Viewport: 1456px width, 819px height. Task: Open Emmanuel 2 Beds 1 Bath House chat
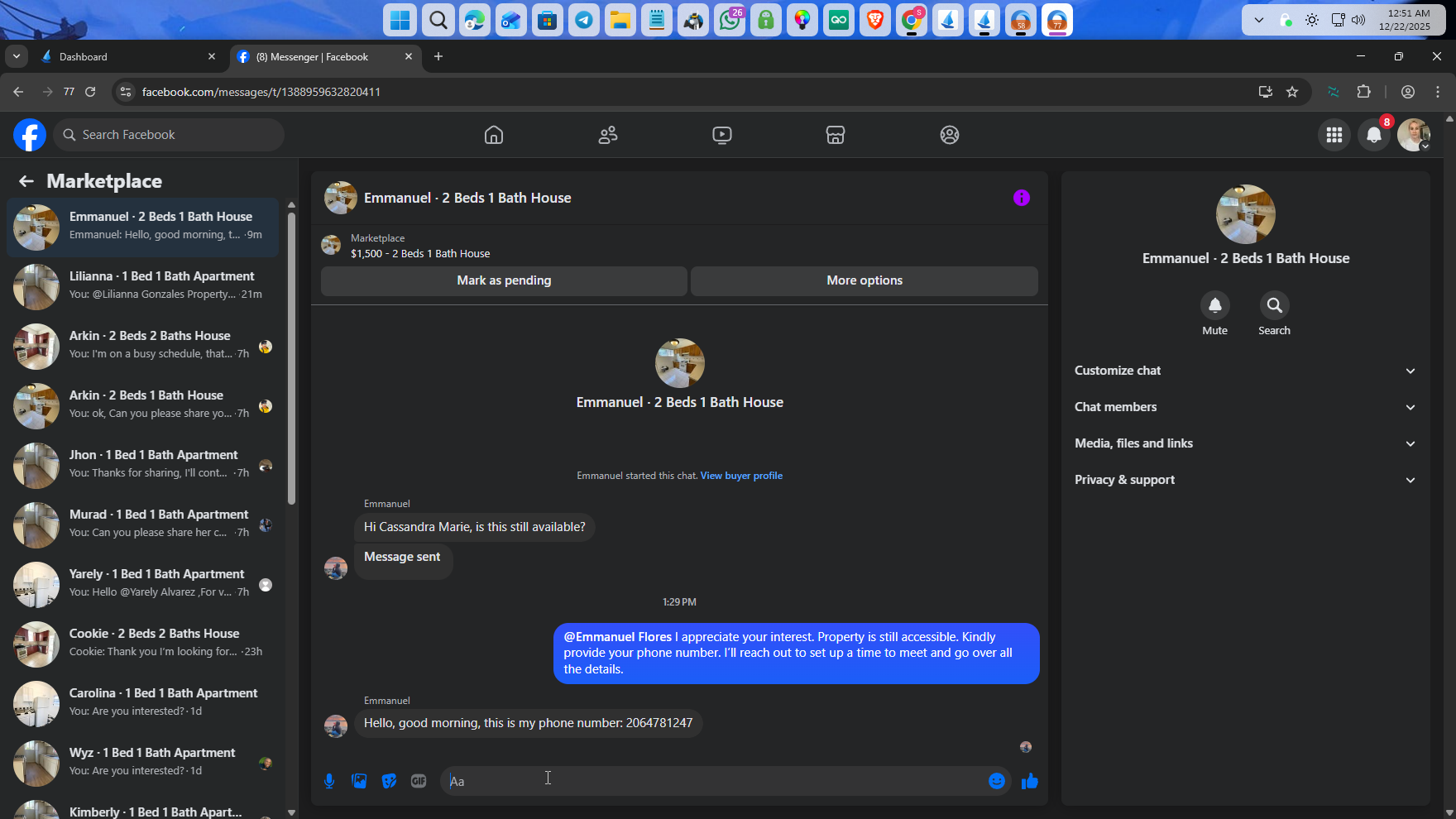(x=142, y=227)
